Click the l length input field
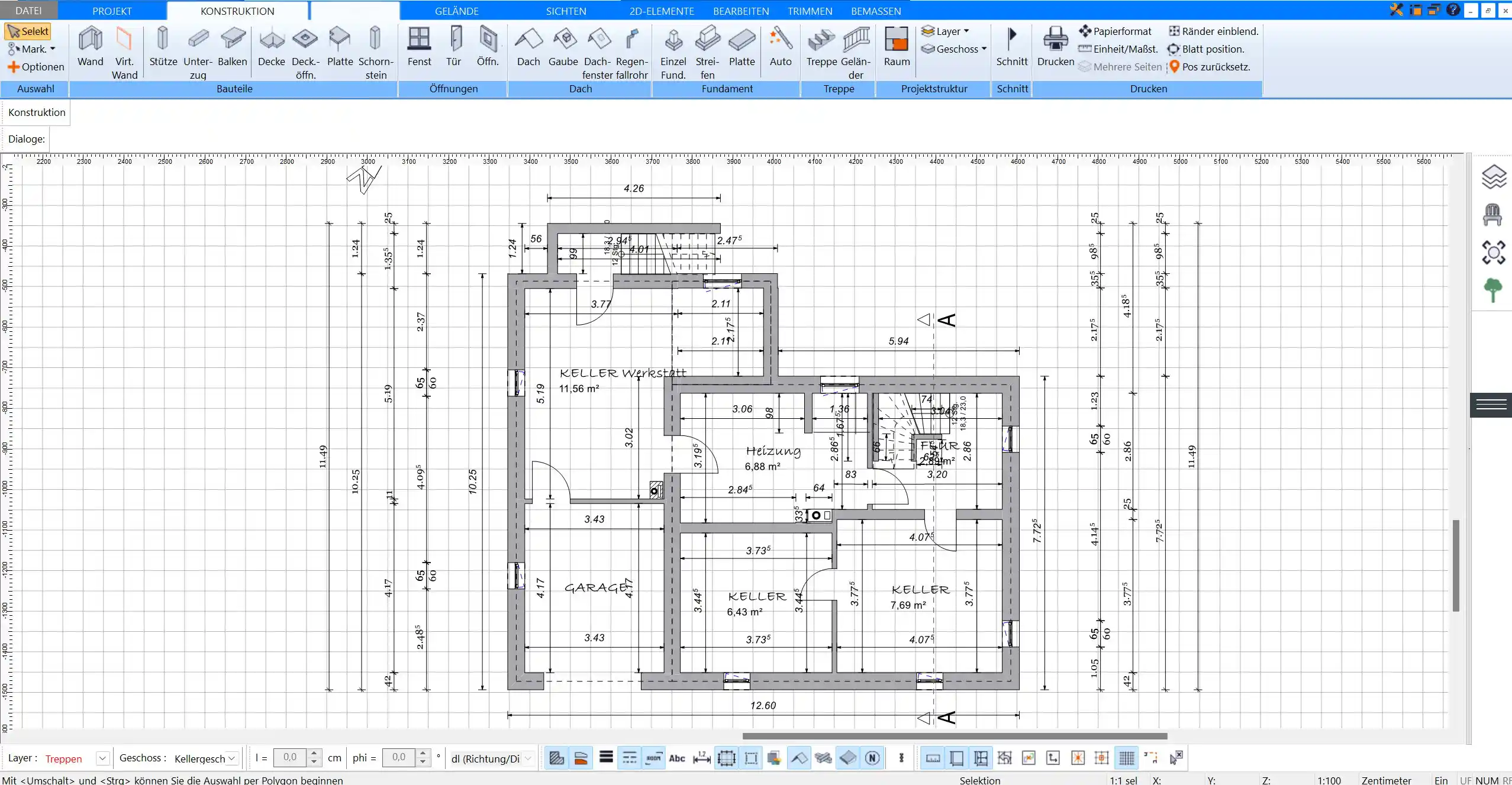The height and width of the screenshot is (785, 1512). 290,758
